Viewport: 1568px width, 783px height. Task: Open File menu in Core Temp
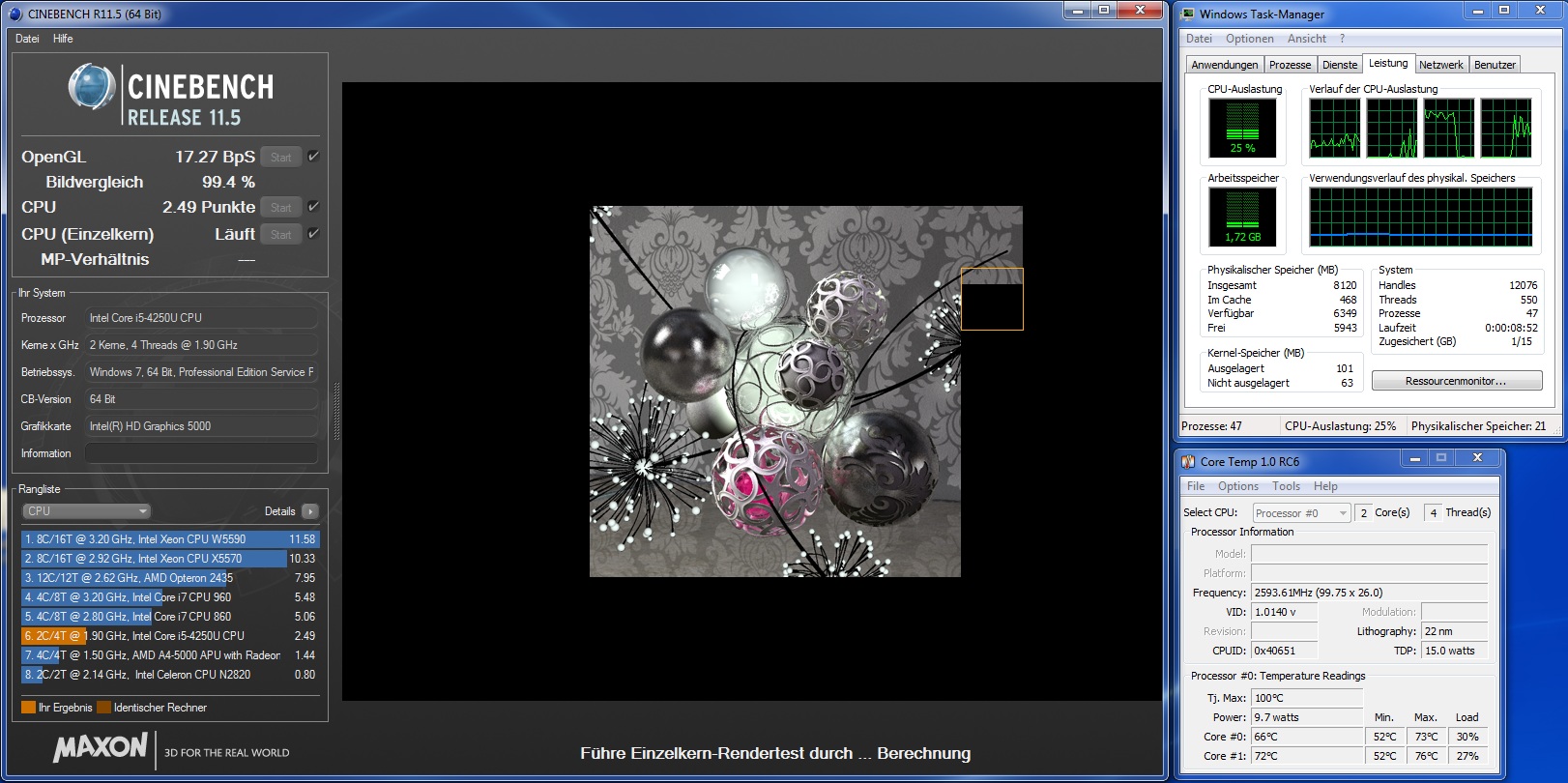(x=1196, y=486)
